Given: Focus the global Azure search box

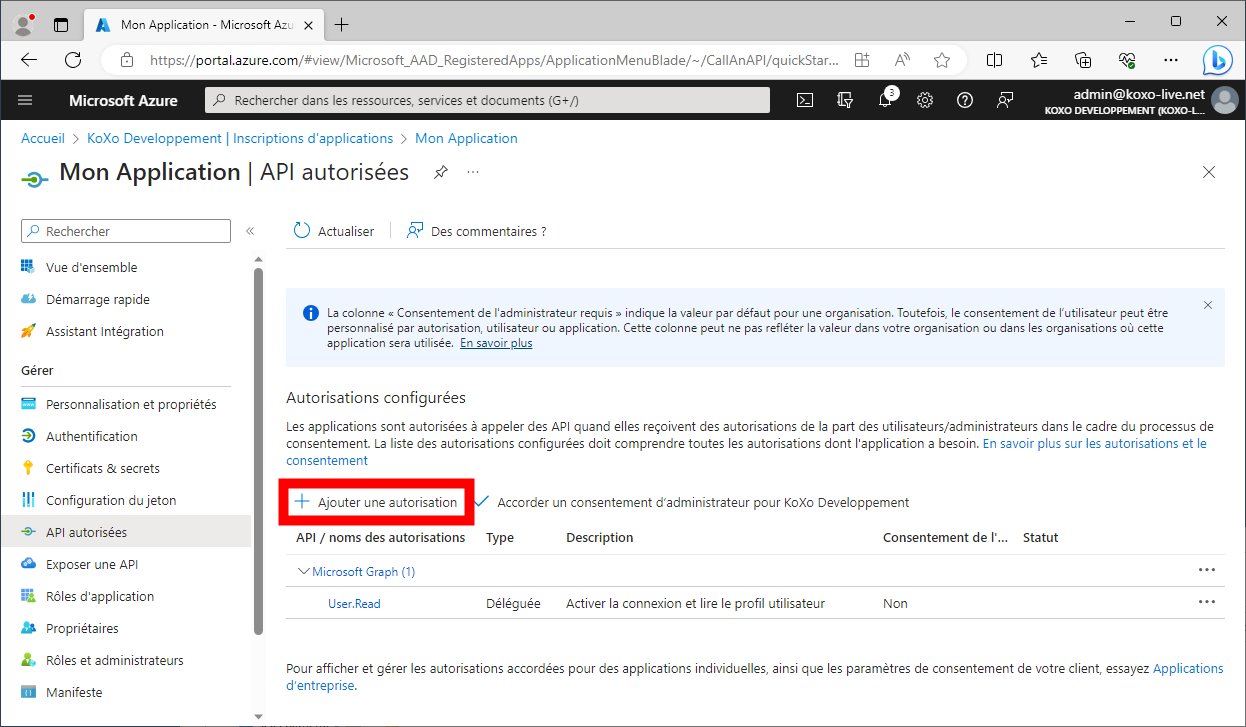Looking at the screenshot, I should (488, 100).
